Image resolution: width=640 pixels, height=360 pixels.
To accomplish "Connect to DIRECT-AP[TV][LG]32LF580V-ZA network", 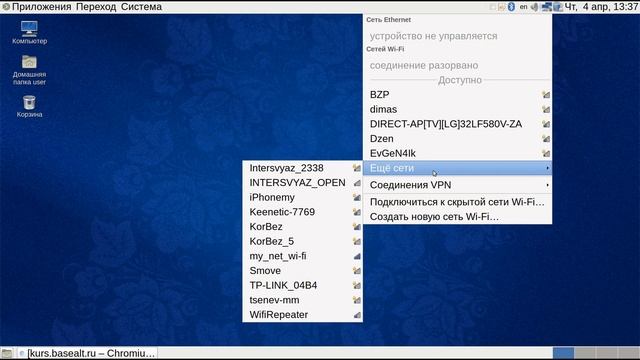I will [x=458, y=124].
